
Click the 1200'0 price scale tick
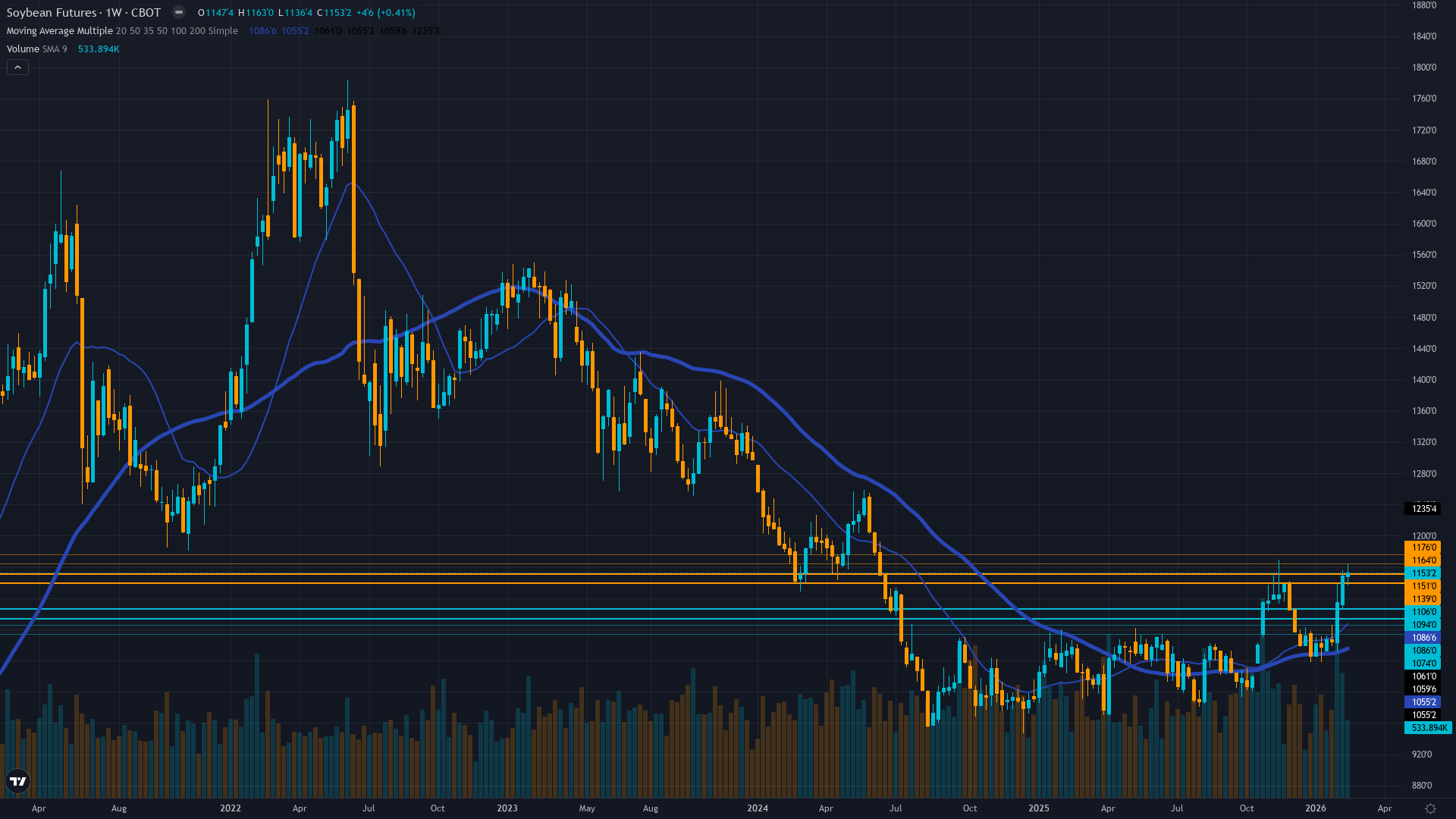tap(1423, 535)
